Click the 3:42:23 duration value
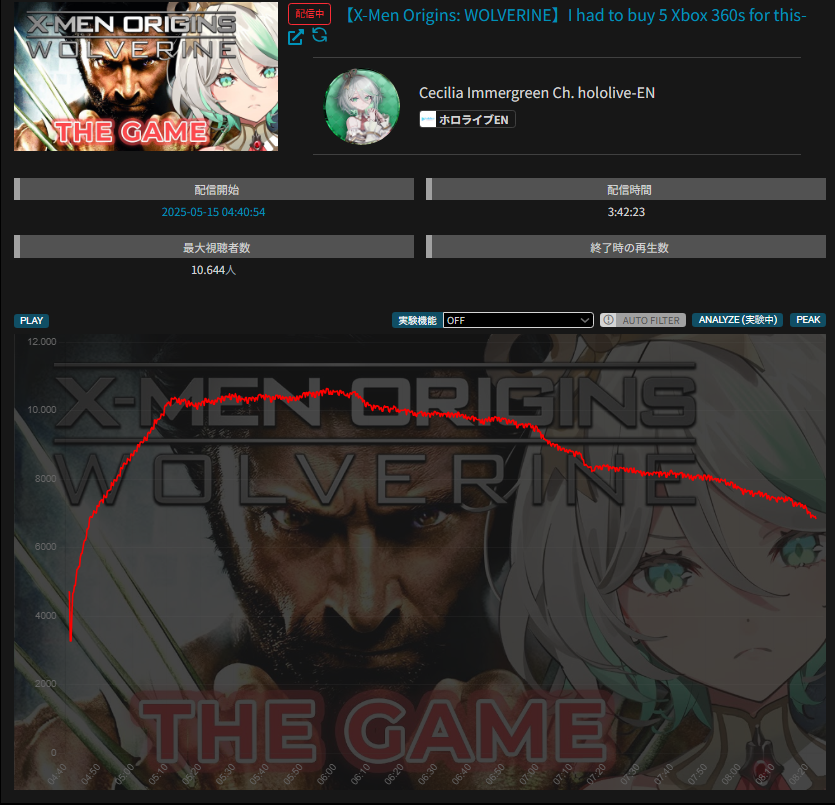The height and width of the screenshot is (805, 835). [626, 212]
